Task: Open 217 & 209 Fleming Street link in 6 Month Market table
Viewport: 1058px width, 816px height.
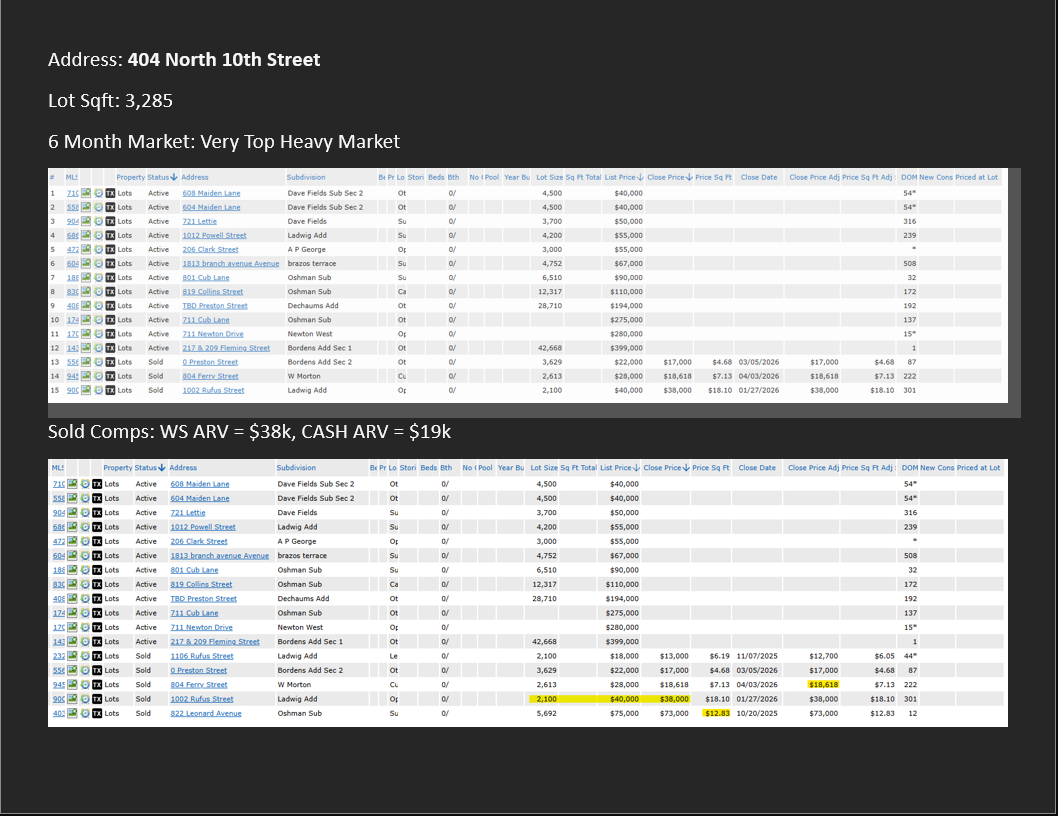Action: coord(226,348)
